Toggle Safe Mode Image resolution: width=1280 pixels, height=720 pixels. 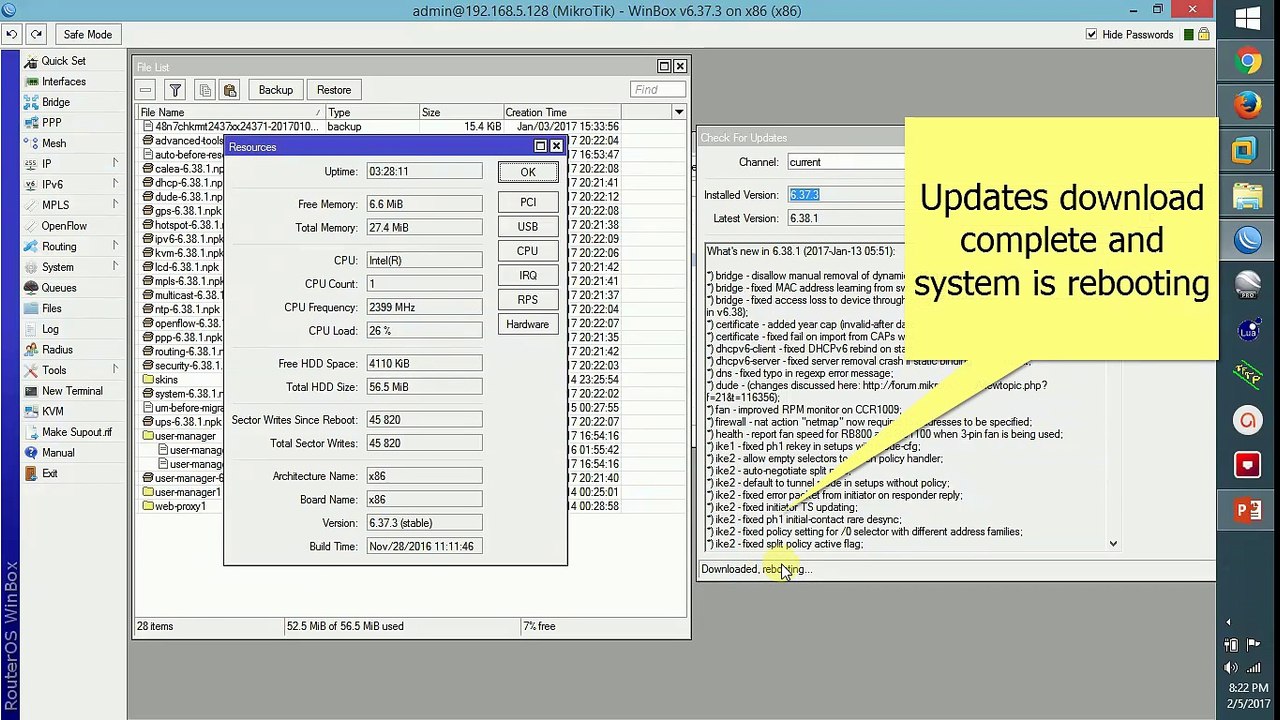click(88, 34)
